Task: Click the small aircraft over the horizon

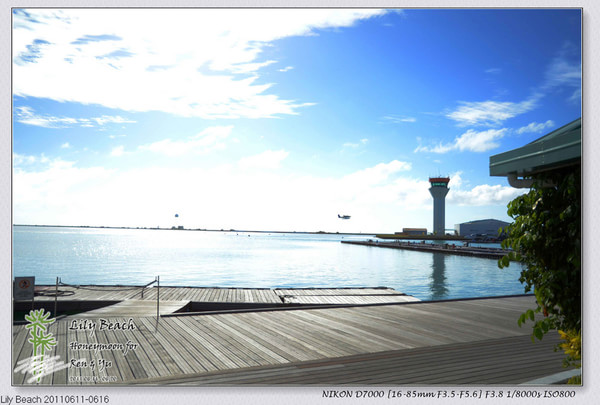Action: coord(176,215)
